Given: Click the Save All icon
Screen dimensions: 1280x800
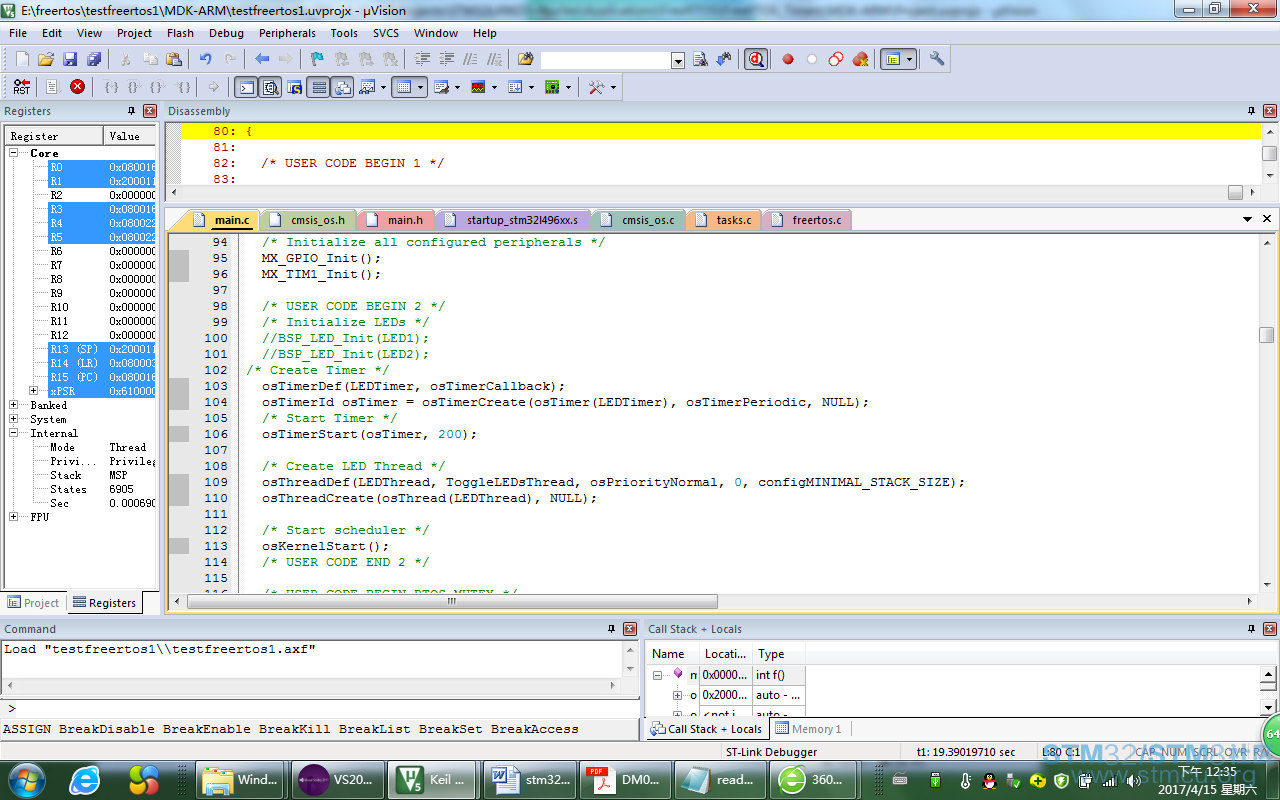Looking at the screenshot, I should point(94,59).
